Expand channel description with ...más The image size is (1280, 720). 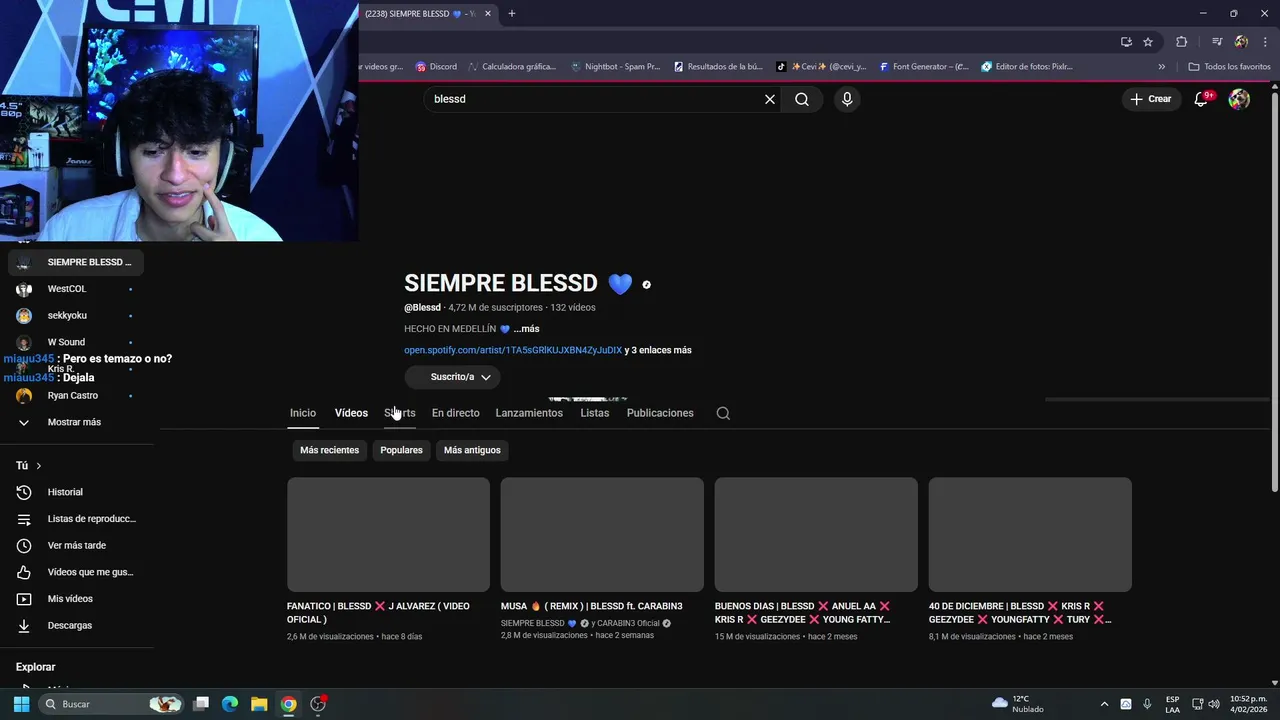(526, 329)
